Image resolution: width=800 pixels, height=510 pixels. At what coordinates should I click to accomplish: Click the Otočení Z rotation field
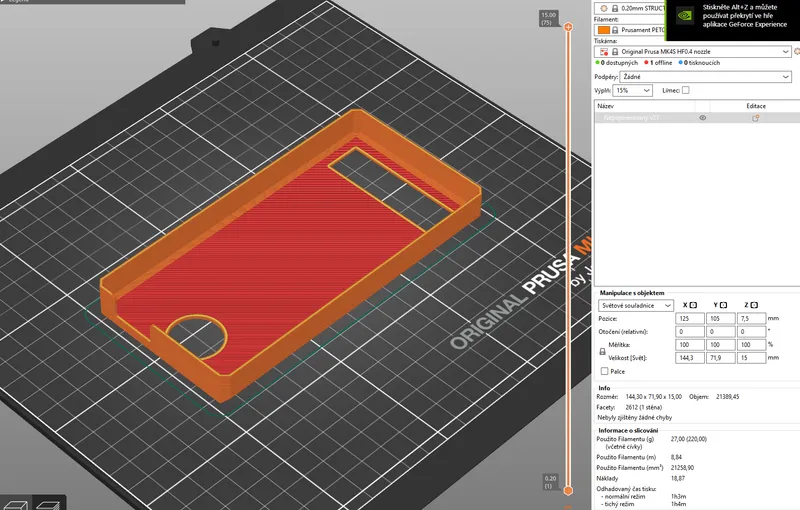point(752,332)
